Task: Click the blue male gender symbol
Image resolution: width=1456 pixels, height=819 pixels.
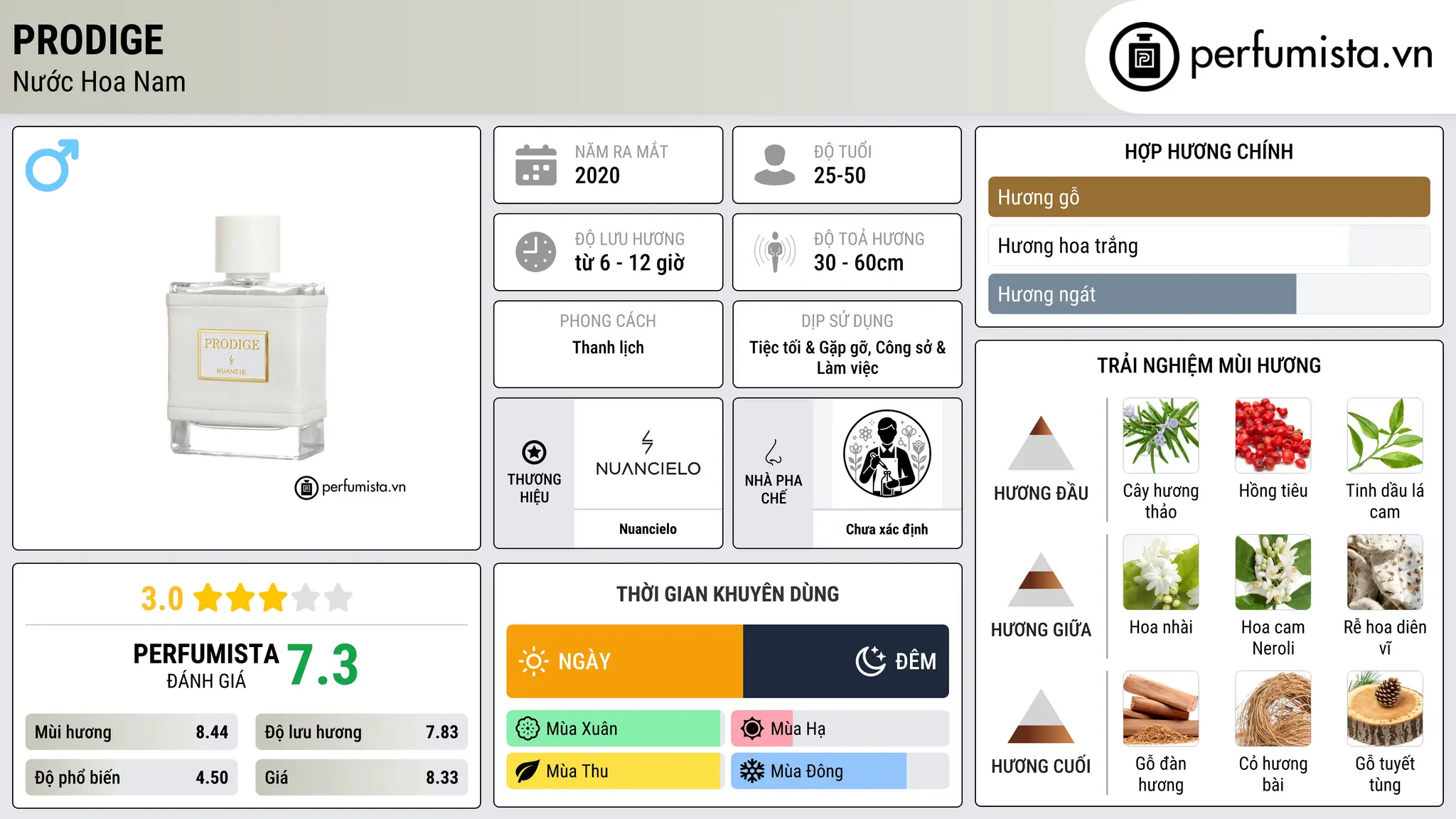Action: pos(52,165)
